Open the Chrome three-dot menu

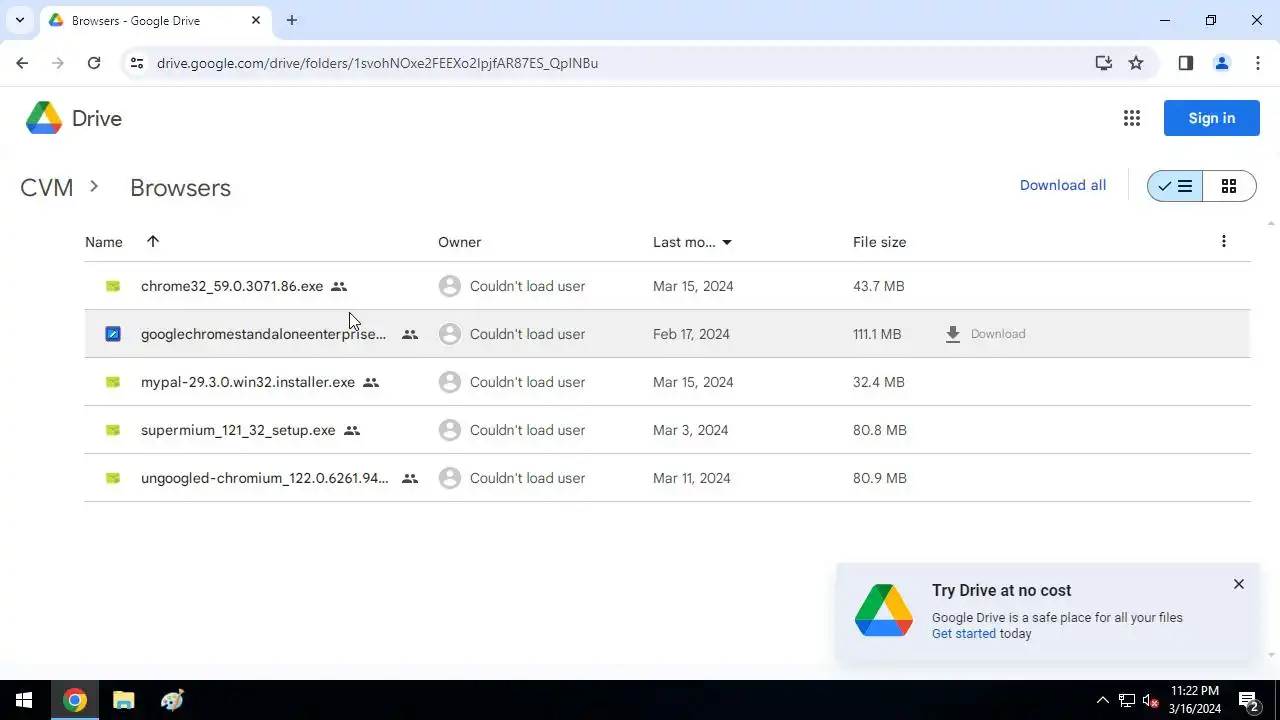(1257, 63)
